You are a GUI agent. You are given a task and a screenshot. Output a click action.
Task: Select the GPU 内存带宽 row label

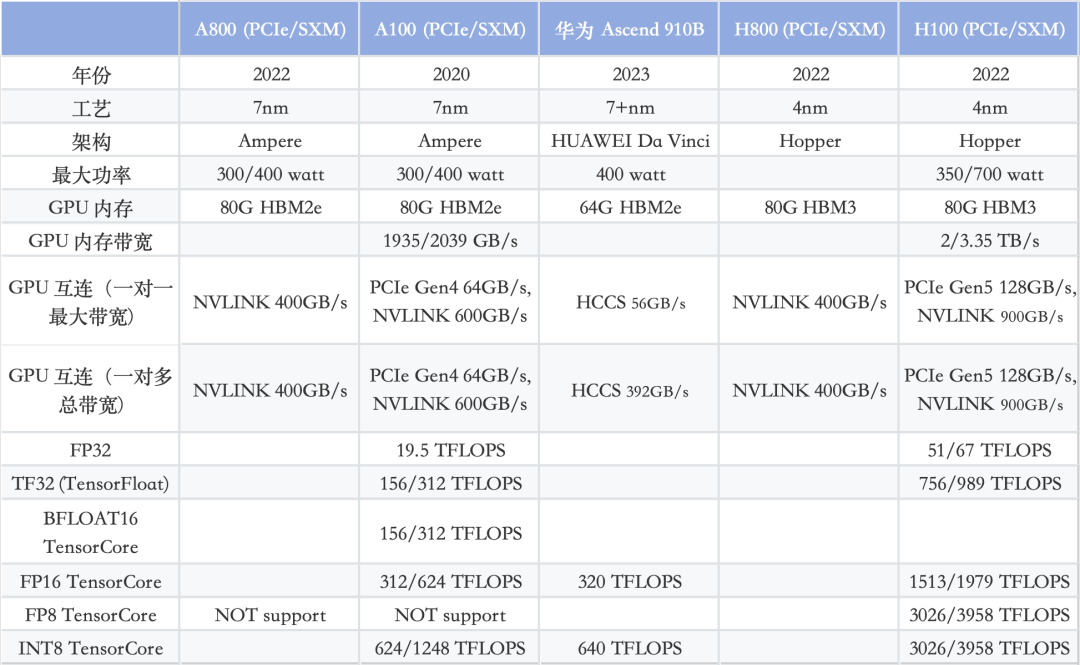(91, 241)
